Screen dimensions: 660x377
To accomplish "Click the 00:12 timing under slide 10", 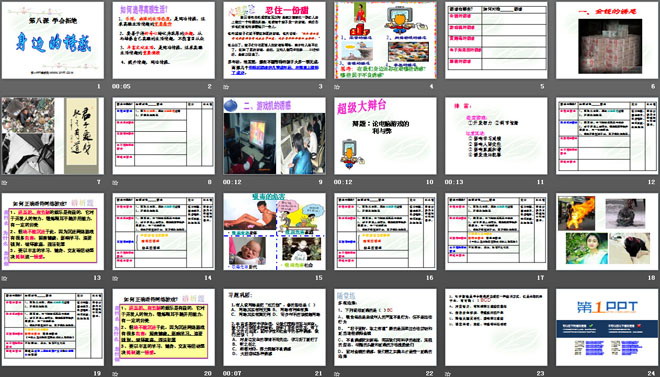I will (343, 182).
